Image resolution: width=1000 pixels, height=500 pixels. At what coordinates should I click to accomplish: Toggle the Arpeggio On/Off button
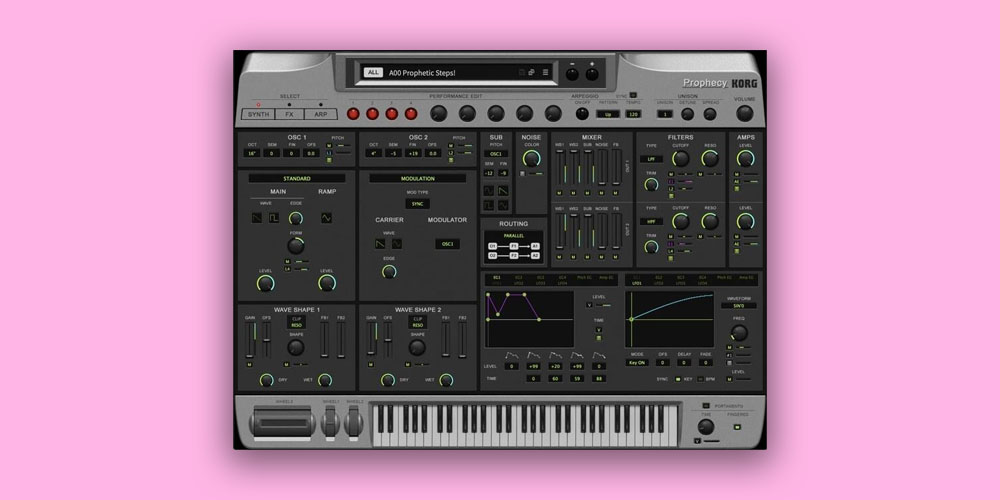point(582,113)
